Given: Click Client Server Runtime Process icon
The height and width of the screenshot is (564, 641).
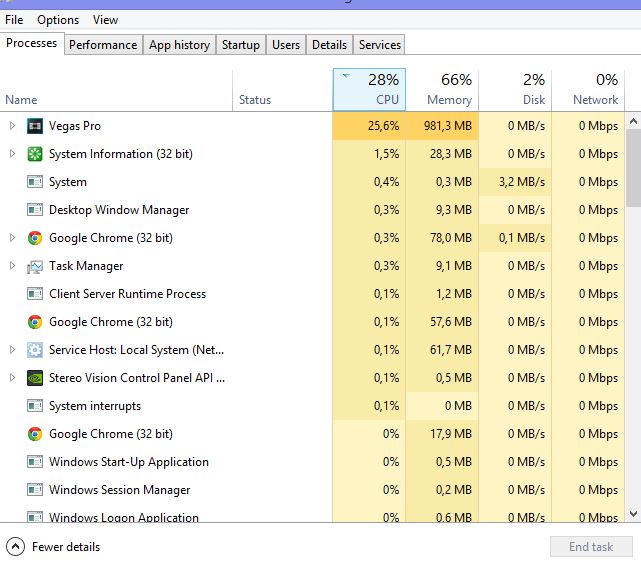Looking at the screenshot, I should 35,294.
